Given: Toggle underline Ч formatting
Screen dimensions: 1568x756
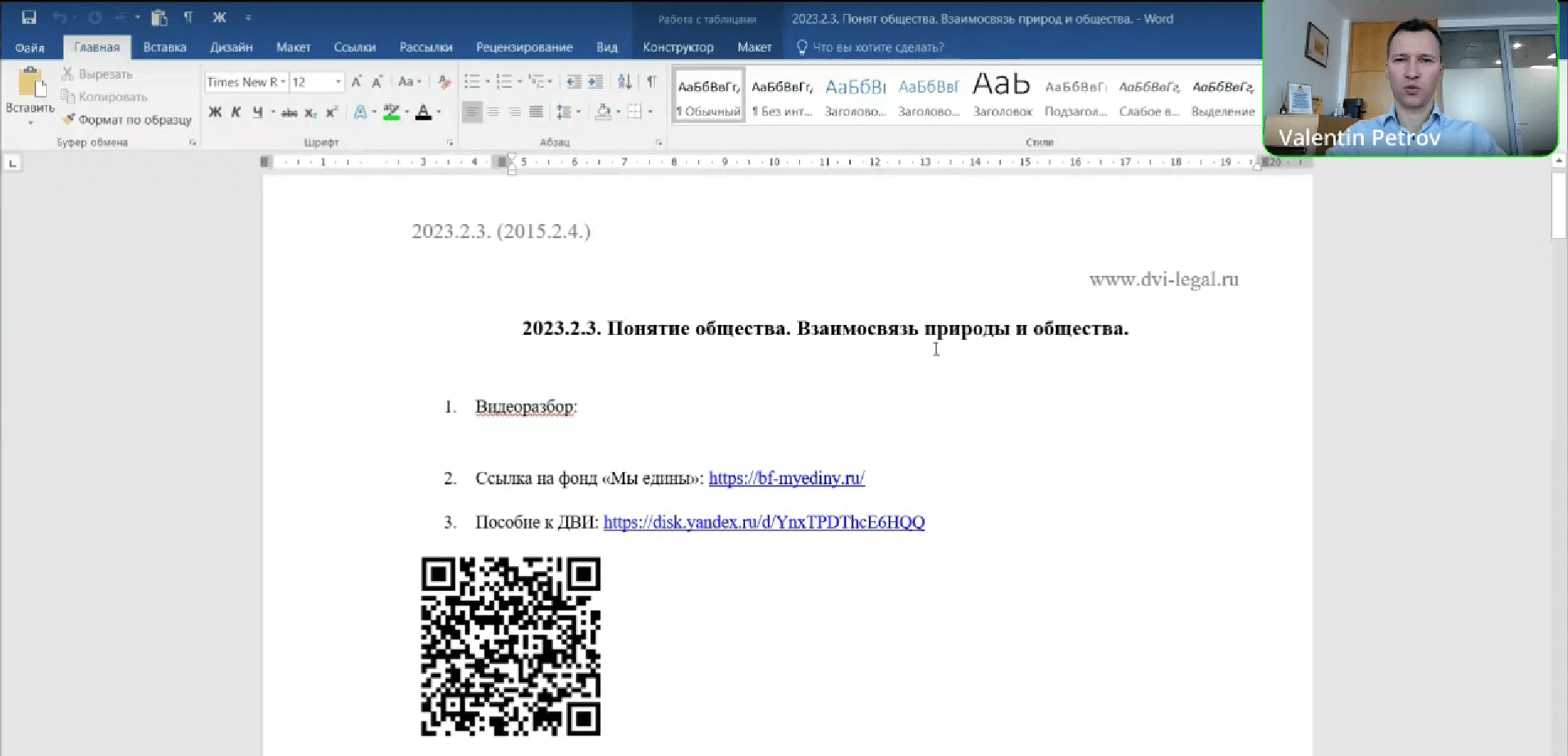Looking at the screenshot, I should tap(258, 112).
